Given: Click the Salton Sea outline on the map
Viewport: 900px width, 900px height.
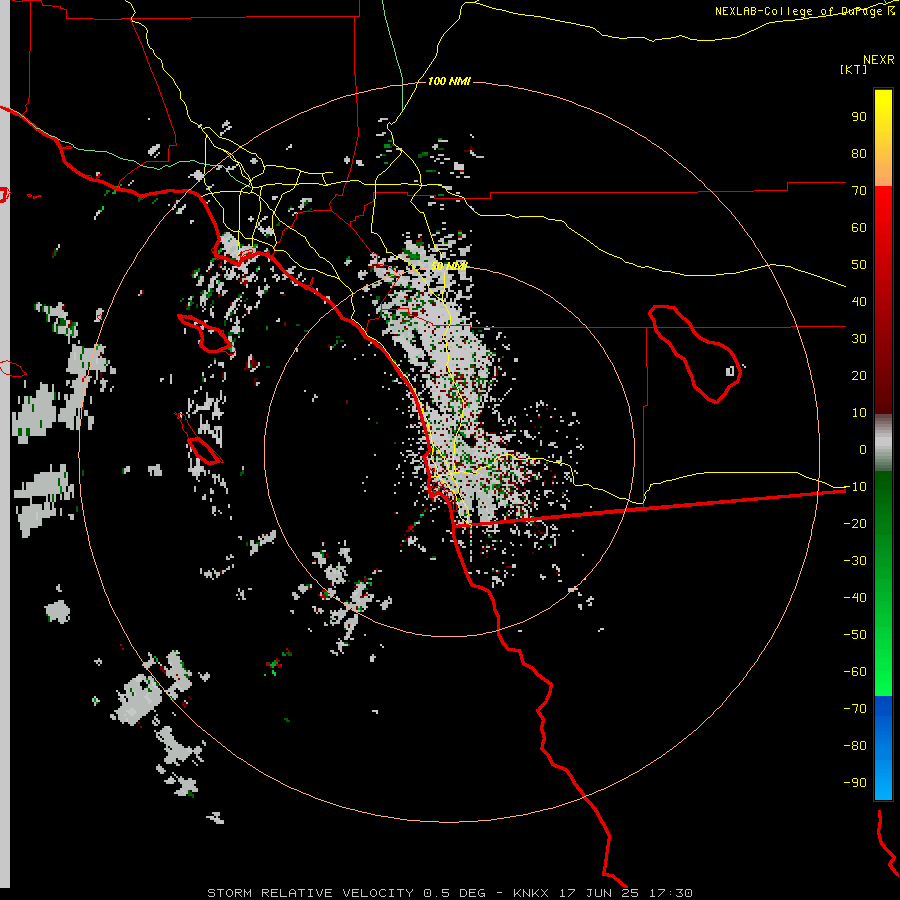Looking at the screenshot, I should (695, 354).
